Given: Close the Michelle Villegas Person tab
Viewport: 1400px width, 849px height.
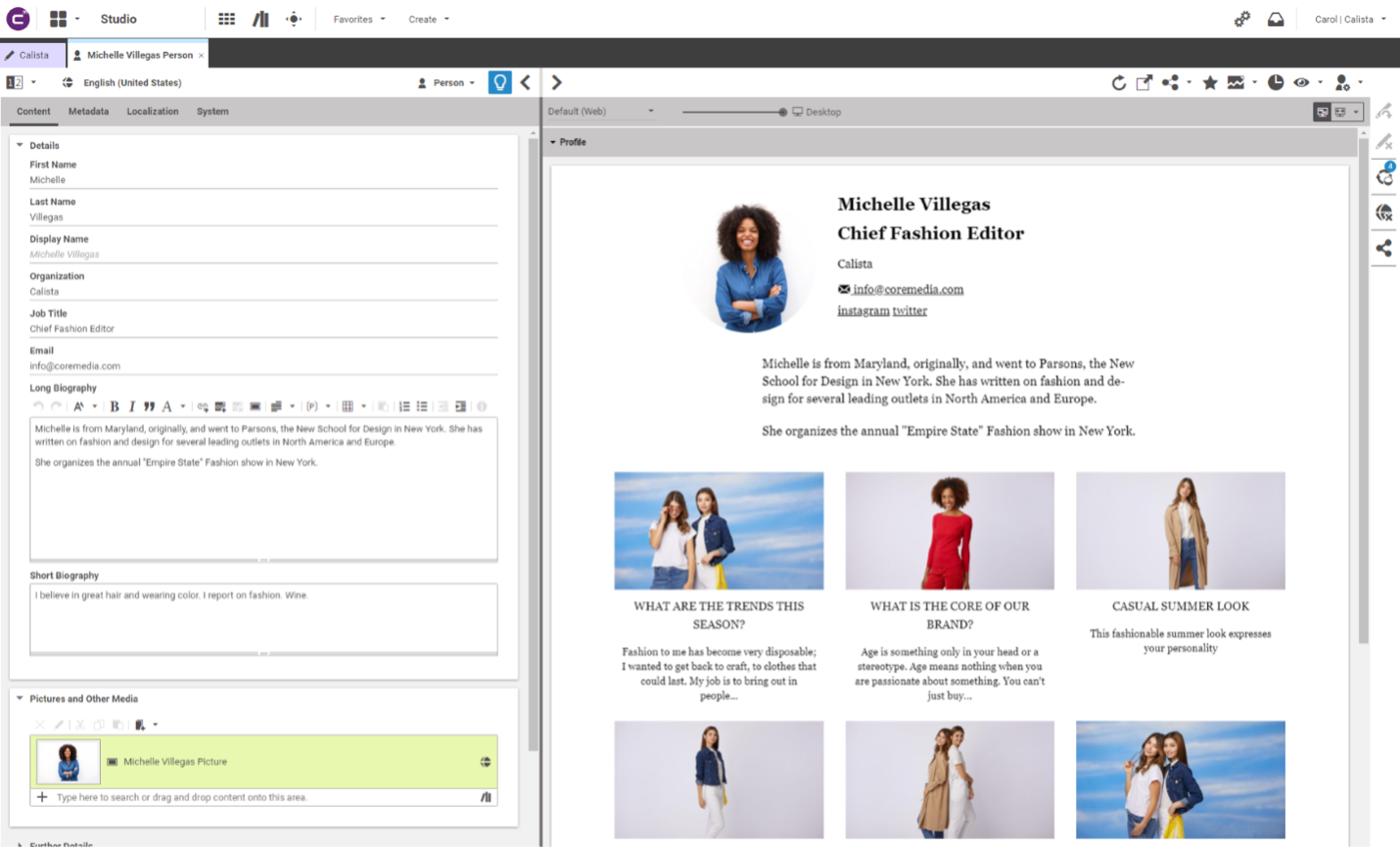Looking at the screenshot, I should (201, 56).
